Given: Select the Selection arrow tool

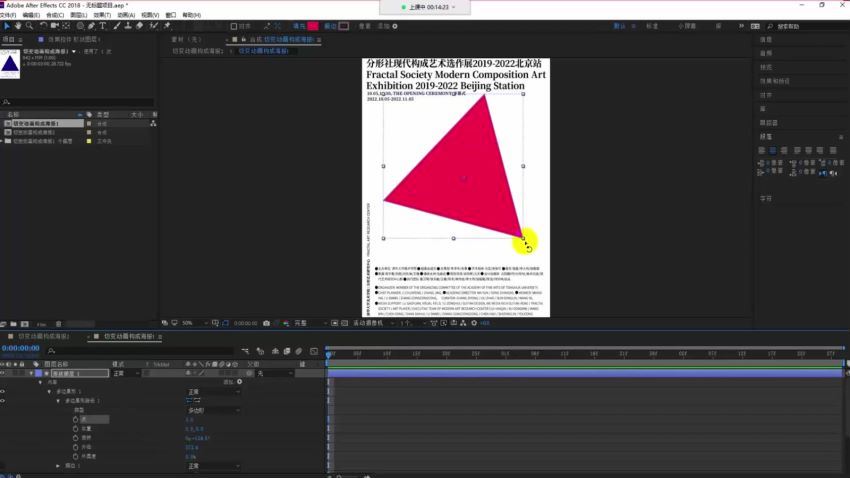Looking at the screenshot, I should 7,25.
